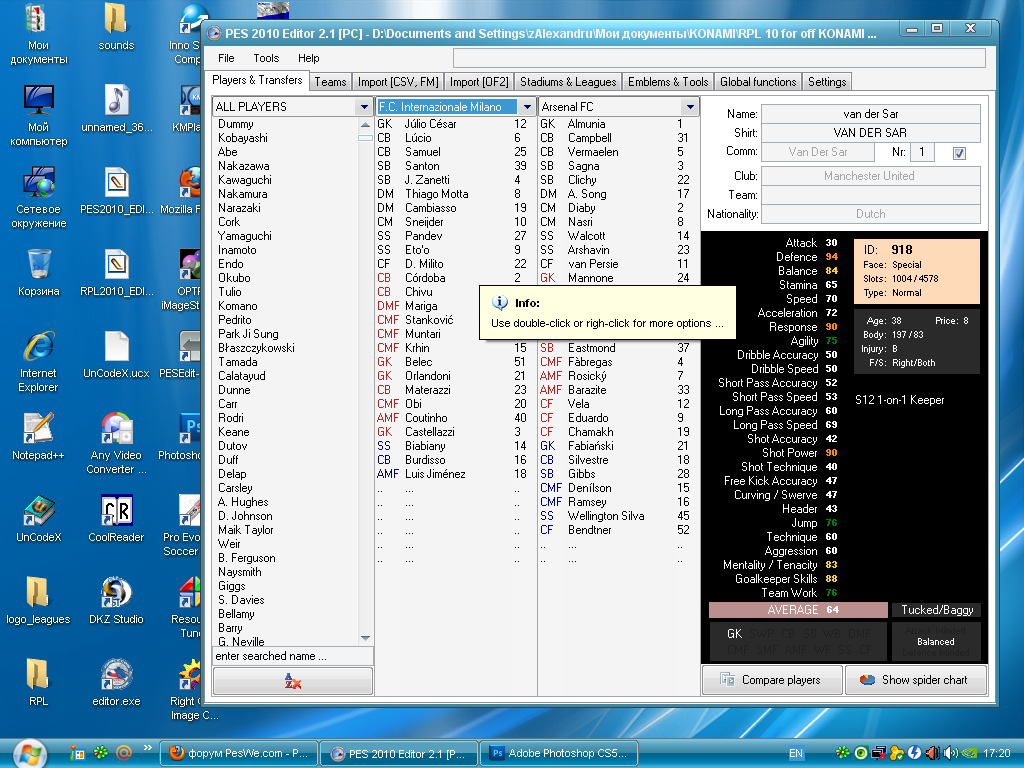Open RPL2010_EDI... file icon
Image resolution: width=1024 pixels, height=768 pixels.
pos(116,273)
